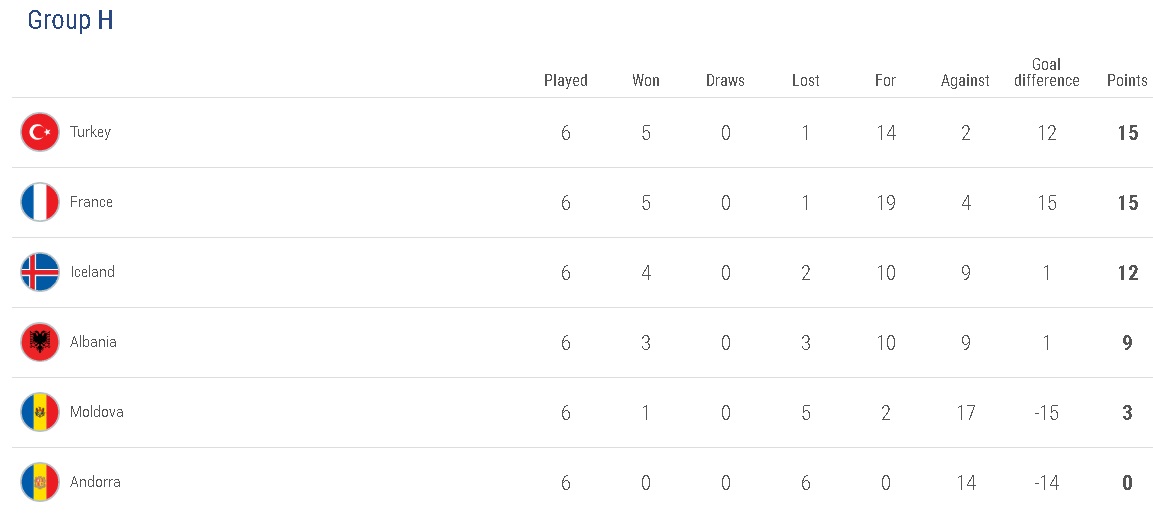
Task: Click the Goal difference column header
Action: point(1046,73)
